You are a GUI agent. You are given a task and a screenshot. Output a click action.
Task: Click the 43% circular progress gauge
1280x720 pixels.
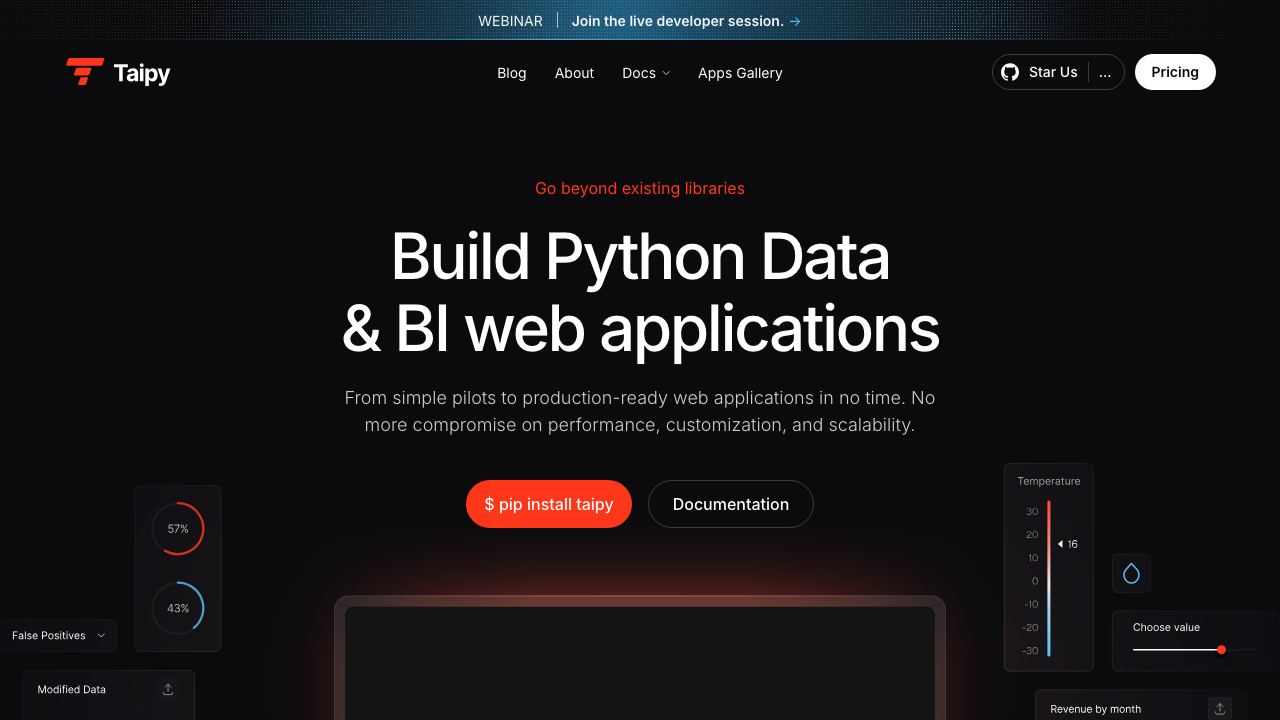point(178,608)
